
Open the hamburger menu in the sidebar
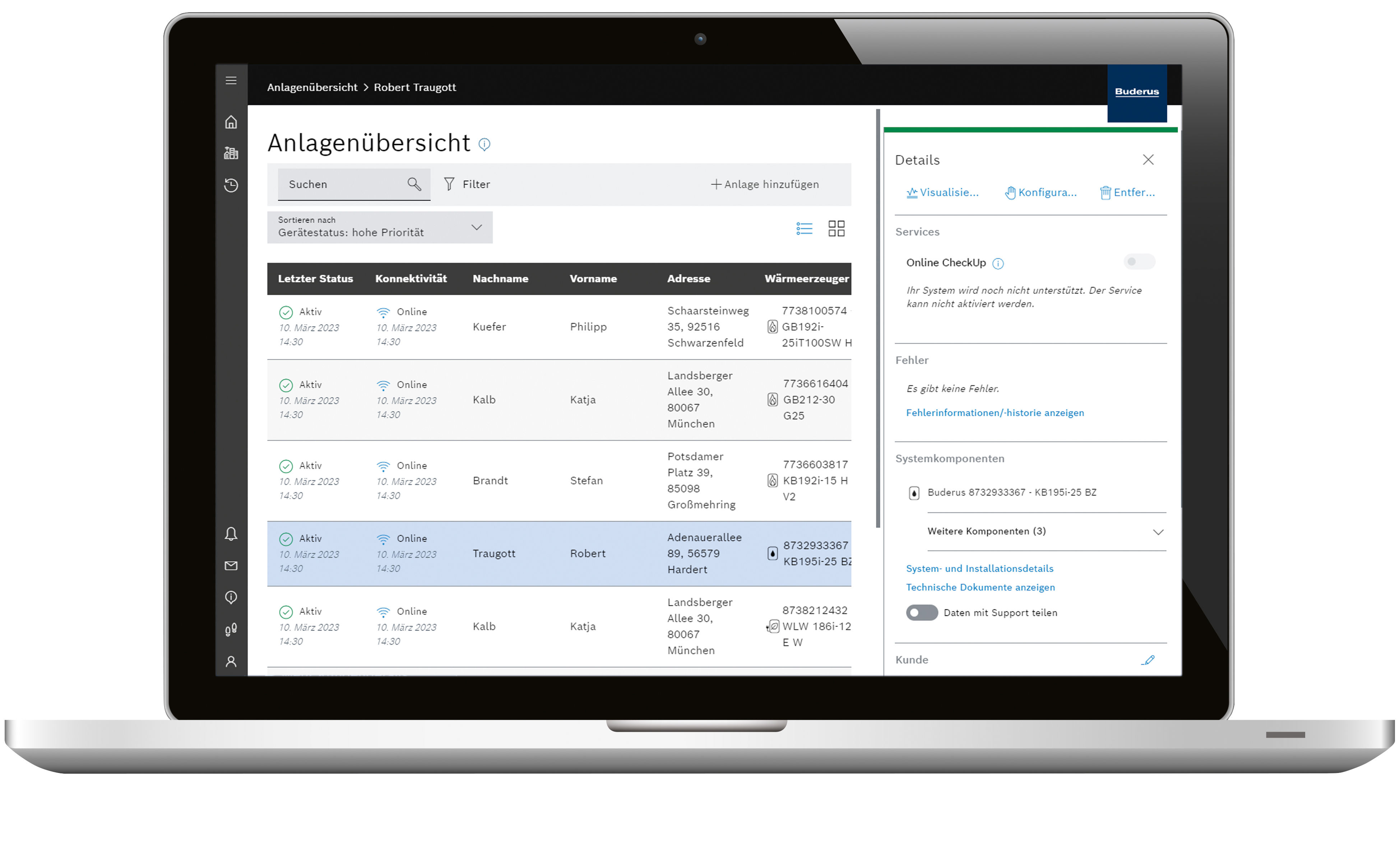(x=231, y=81)
